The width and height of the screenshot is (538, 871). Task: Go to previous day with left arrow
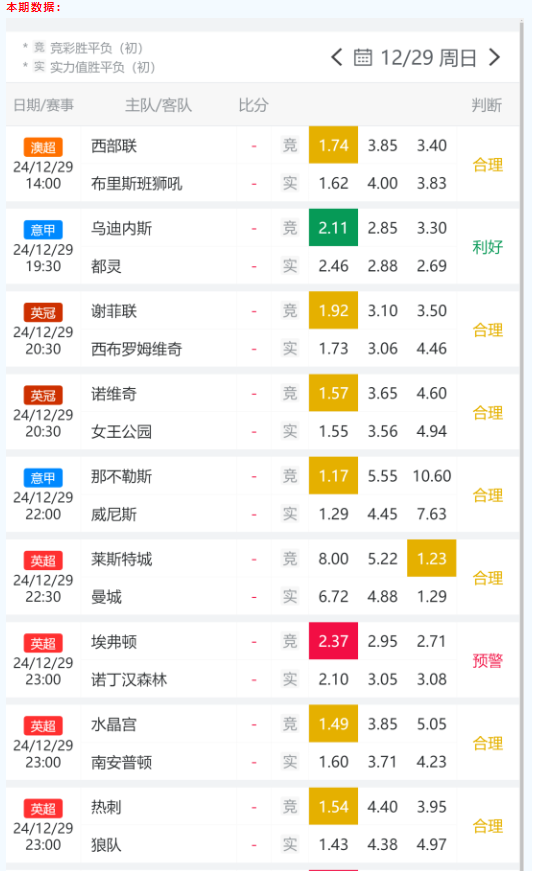pyautogui.click(x=336, y=57)
